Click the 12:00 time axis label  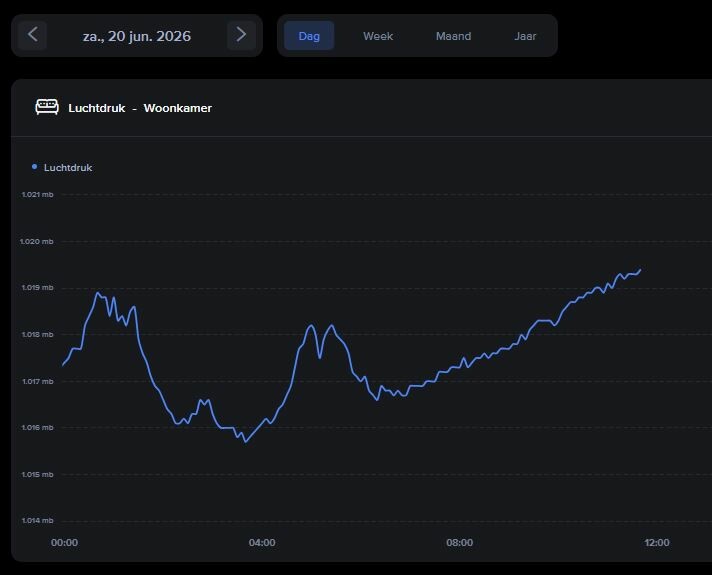point(657,542)
